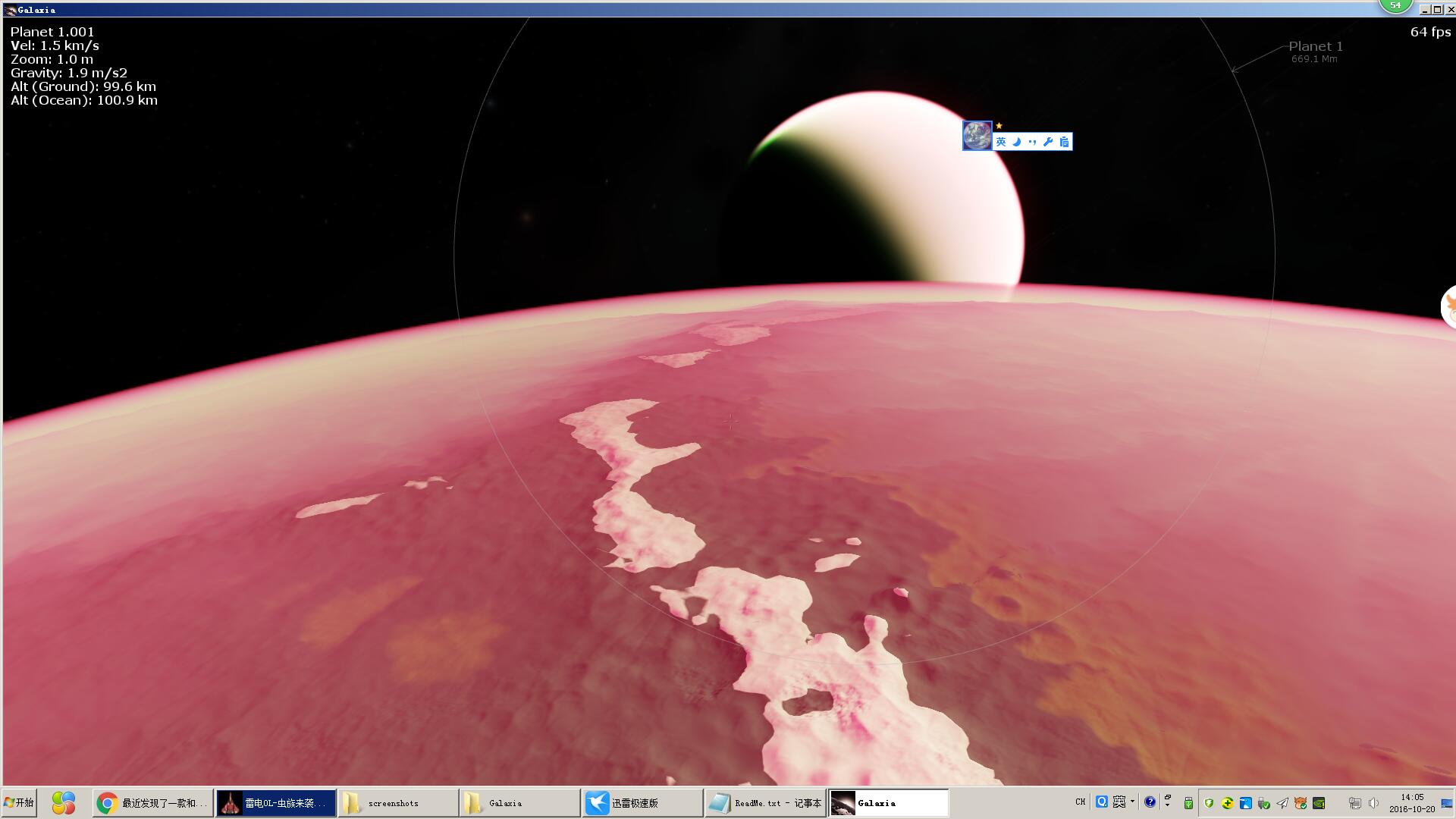This screenshot has height=819, width=1456.
Task: Toggle punctuation mode in IME bar
Action: [x=1032, y=142]
